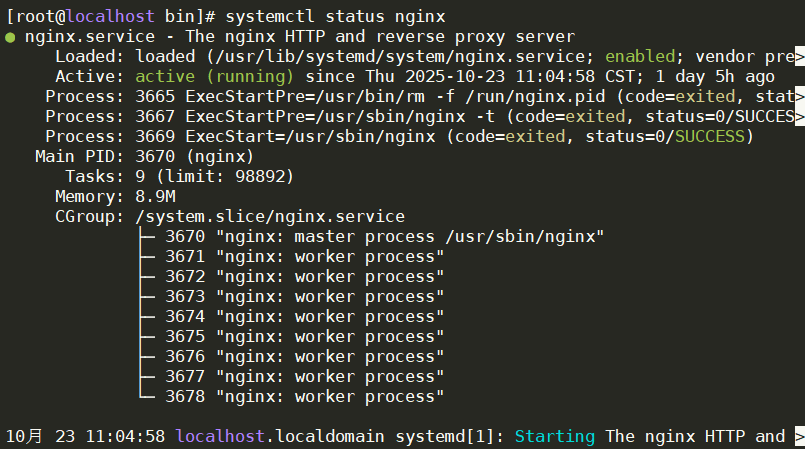This screenshot has width=805, height=449.
Task: Click the log date '10月 23 11:04:58'
Action: [x=85, y=437]
